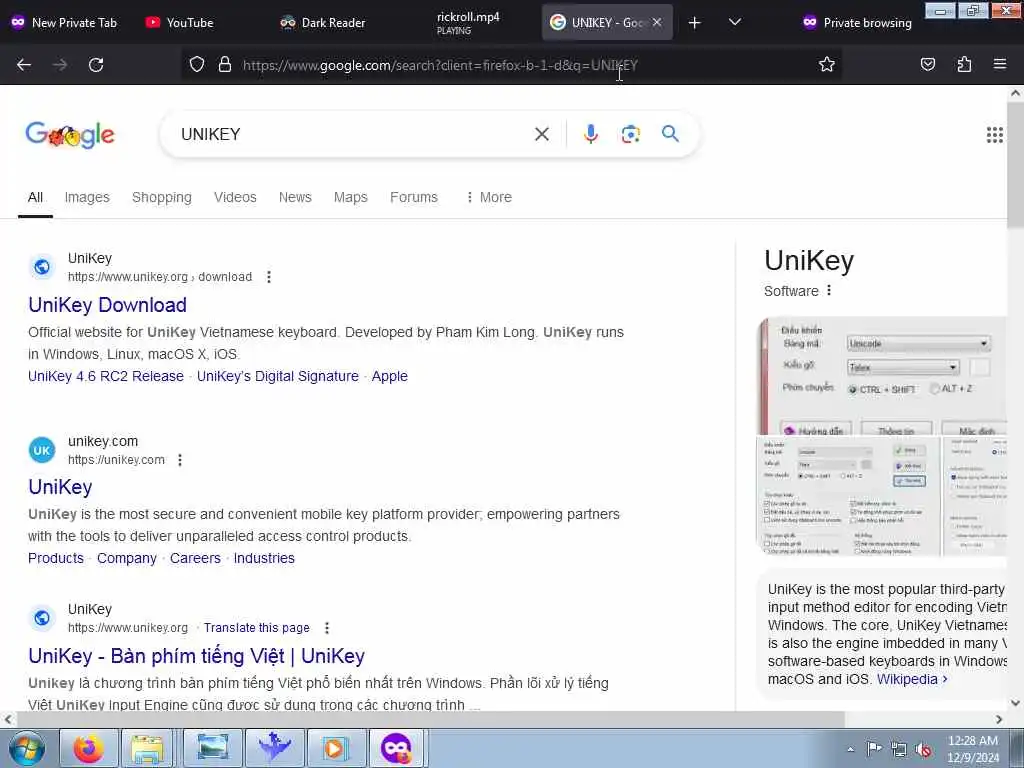
Task: Go back to the previous page
Action: click(x=24, y=65)
